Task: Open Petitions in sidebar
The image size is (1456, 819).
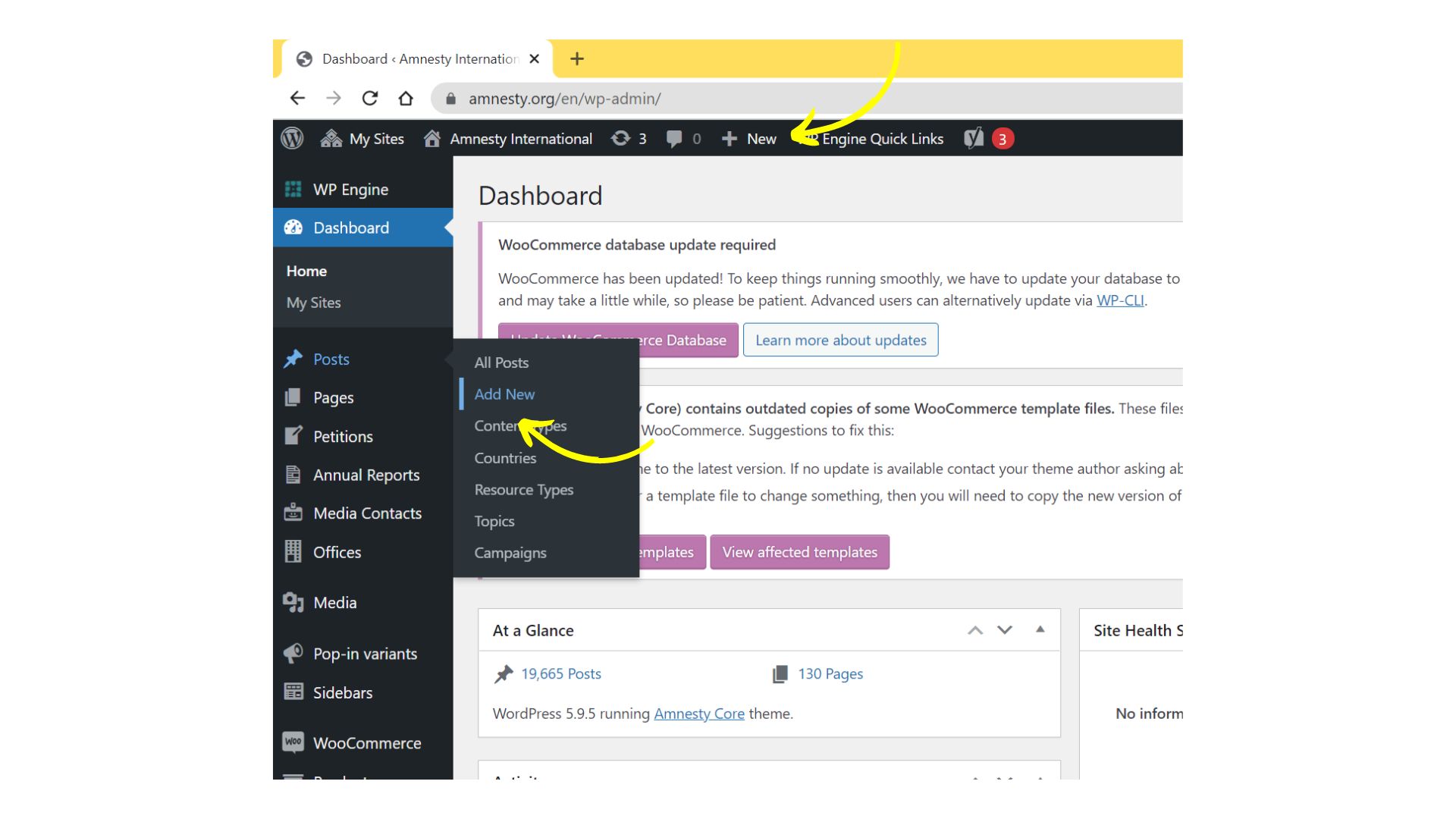Action: (x=362, y=436)
